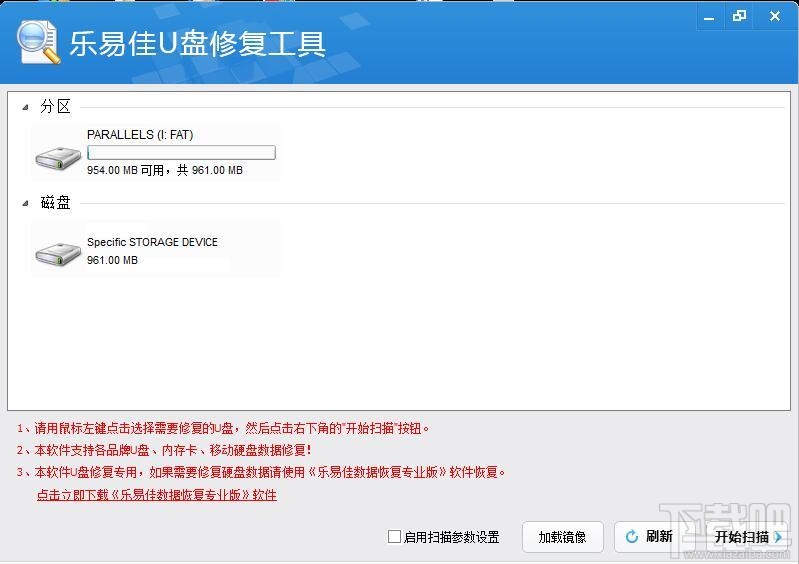
Task: Click instruction line 2 about 内存卡
Action: pos(164,450)
